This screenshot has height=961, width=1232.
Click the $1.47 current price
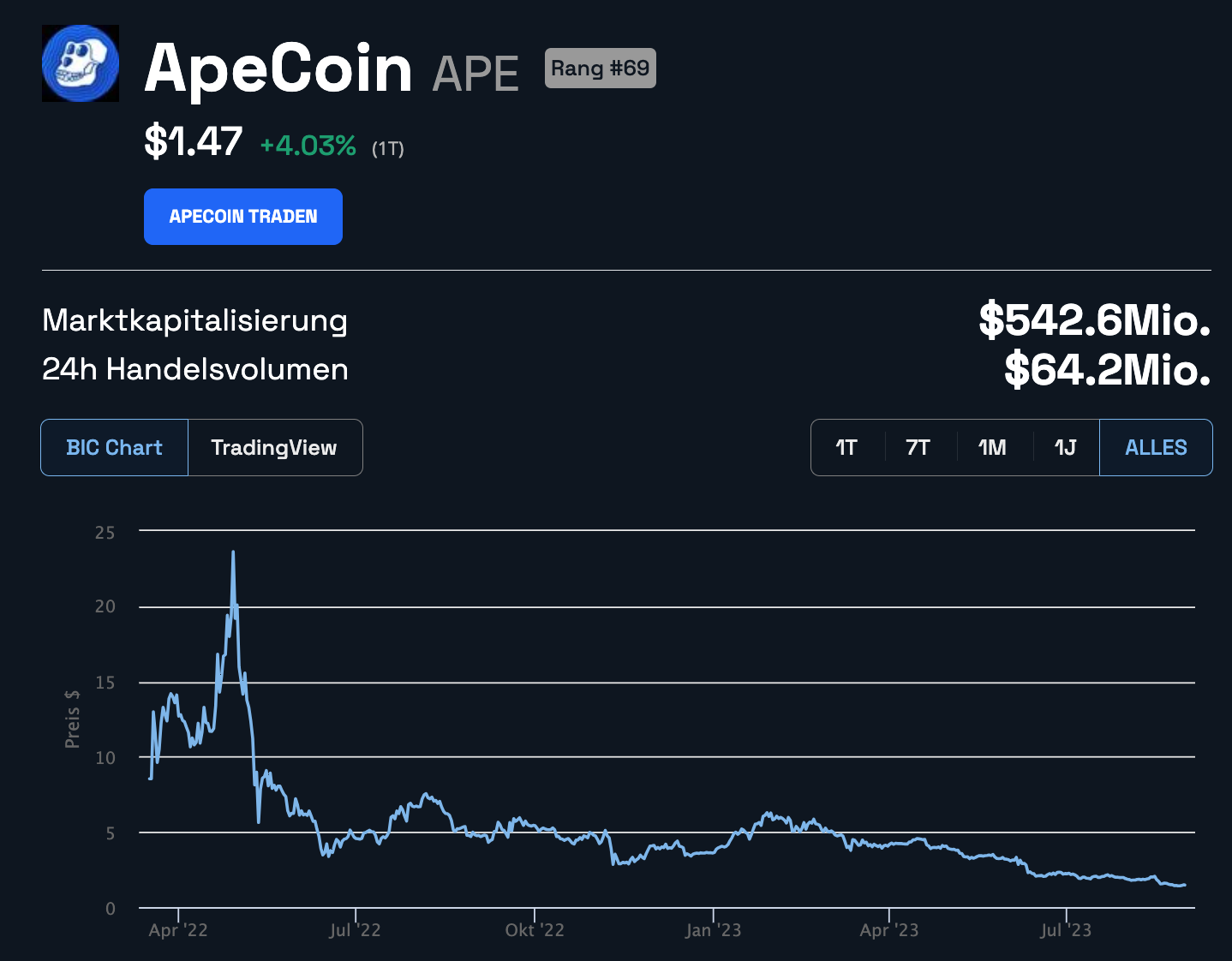coord(194,141)
